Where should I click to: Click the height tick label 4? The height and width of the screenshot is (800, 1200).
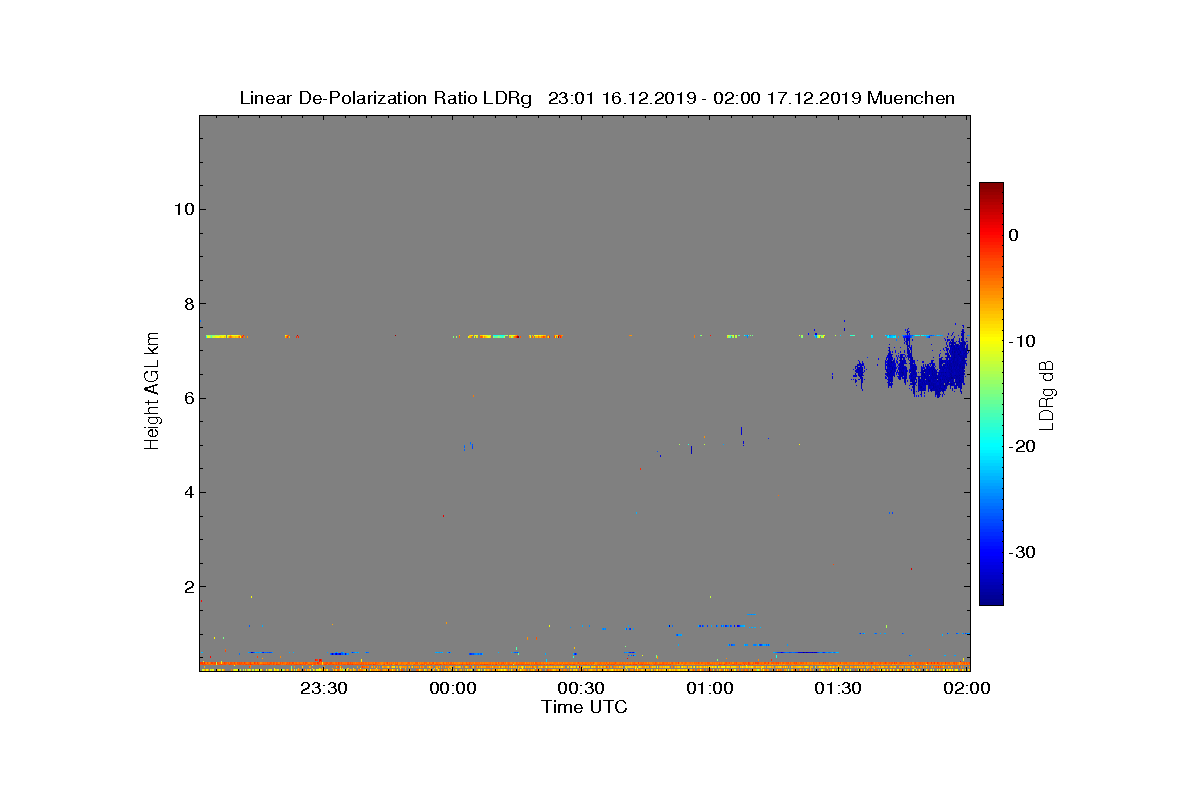point(187,492)
